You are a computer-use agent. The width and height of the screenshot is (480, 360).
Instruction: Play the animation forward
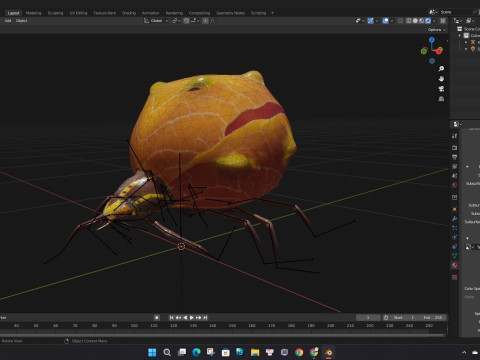[x=192, y=318]
